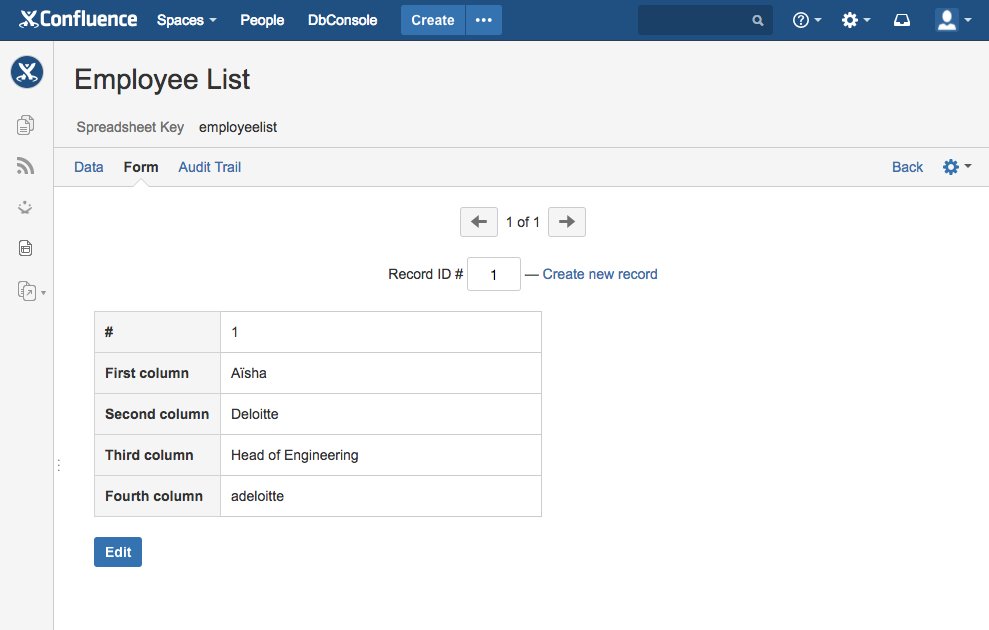Select the Questions icon in the sidebar
The height and width of the screenshot is (630, 989).
25,207
